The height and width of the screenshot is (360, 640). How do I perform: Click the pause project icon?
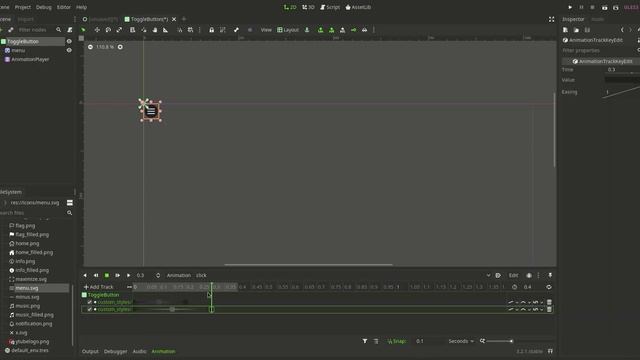point(581,7)
